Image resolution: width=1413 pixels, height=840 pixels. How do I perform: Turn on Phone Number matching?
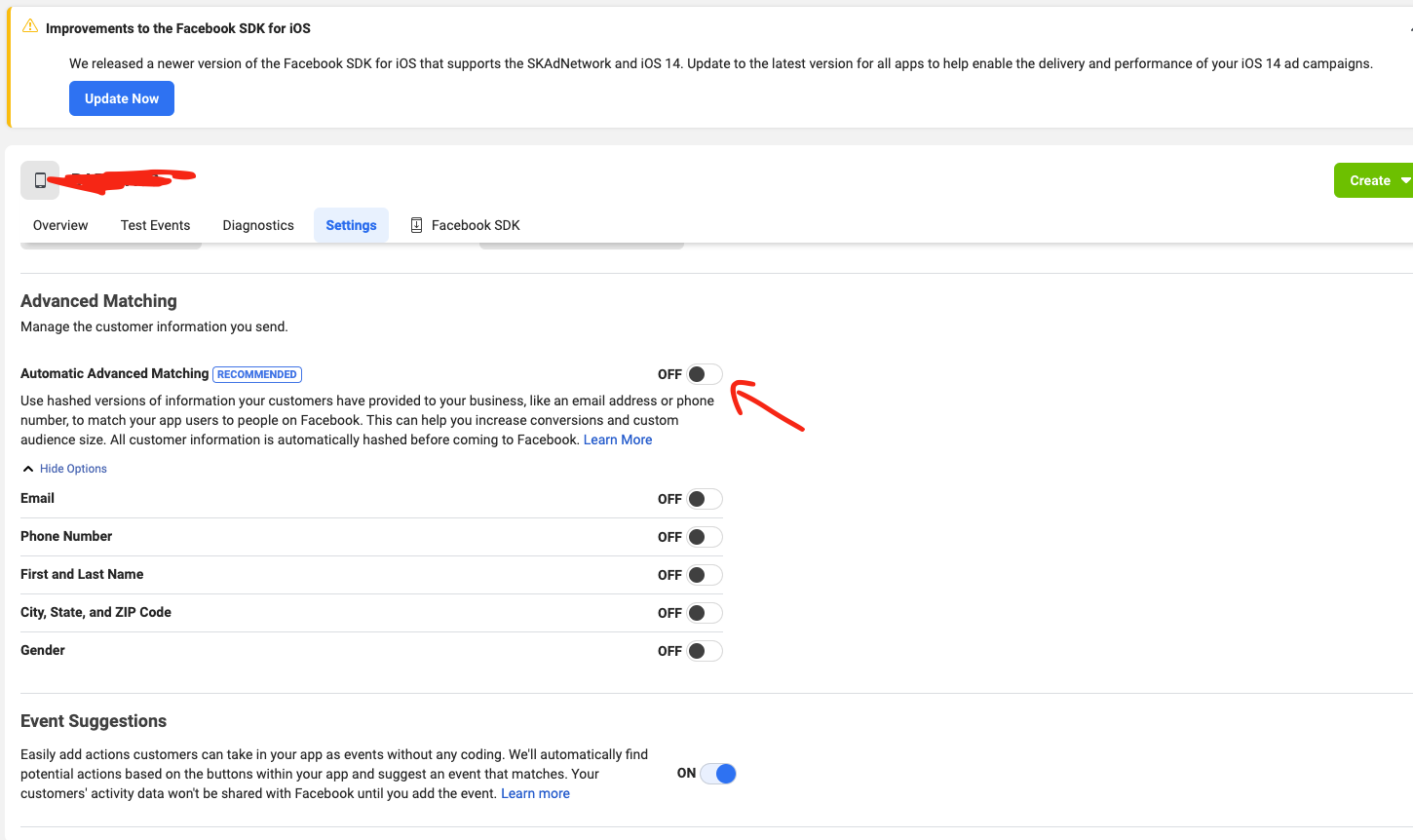pyautogui.click(x=705, y=536)
